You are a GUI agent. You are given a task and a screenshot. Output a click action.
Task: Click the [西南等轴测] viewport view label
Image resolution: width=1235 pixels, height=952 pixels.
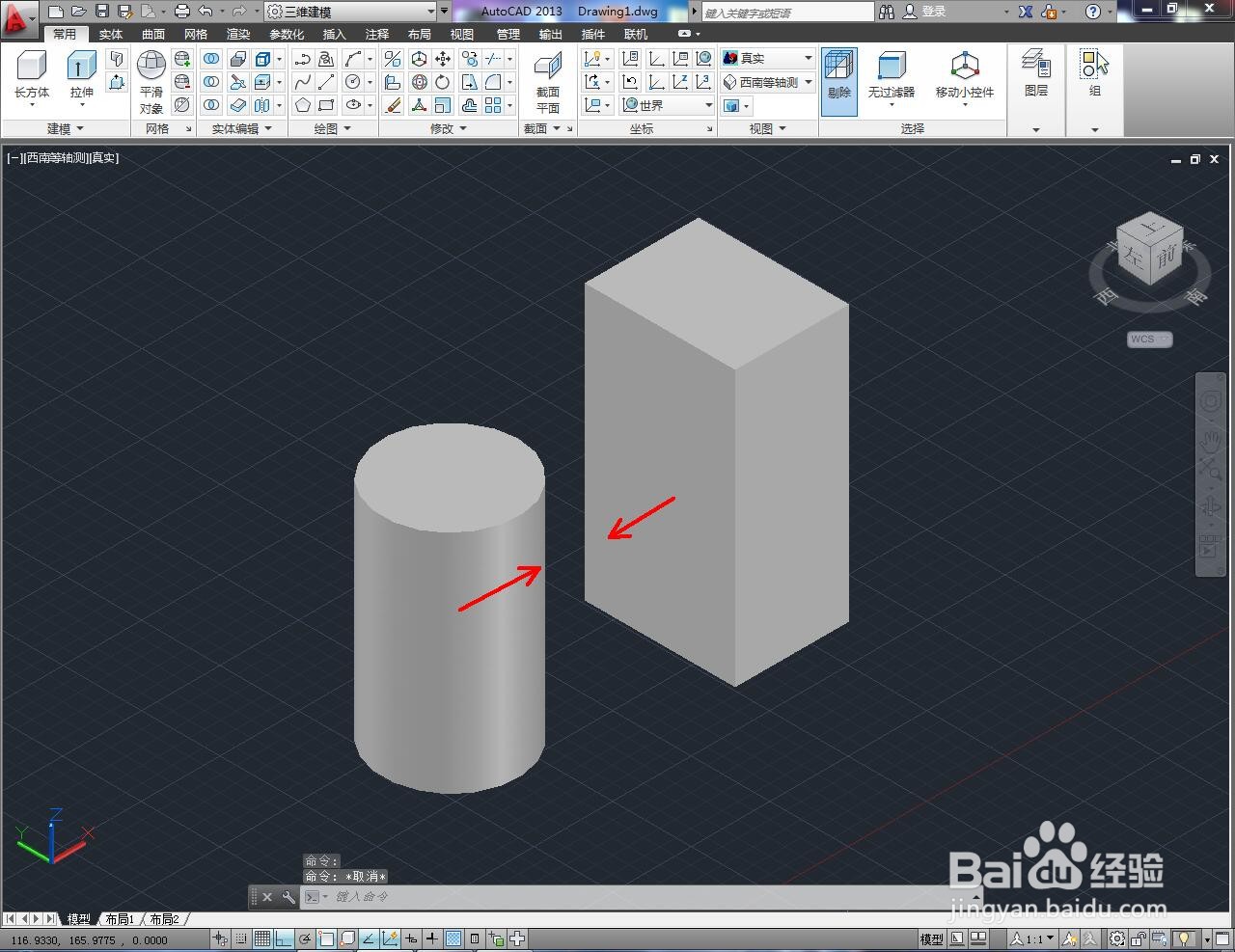(x=55, y=157)
